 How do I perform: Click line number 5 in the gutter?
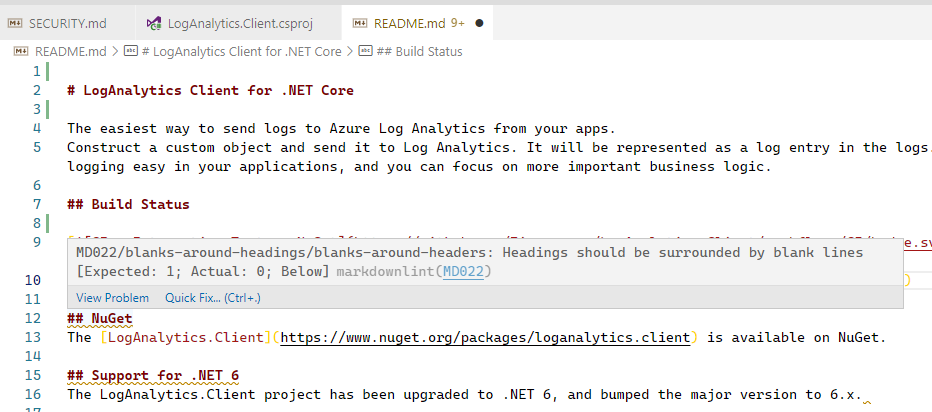36,147
